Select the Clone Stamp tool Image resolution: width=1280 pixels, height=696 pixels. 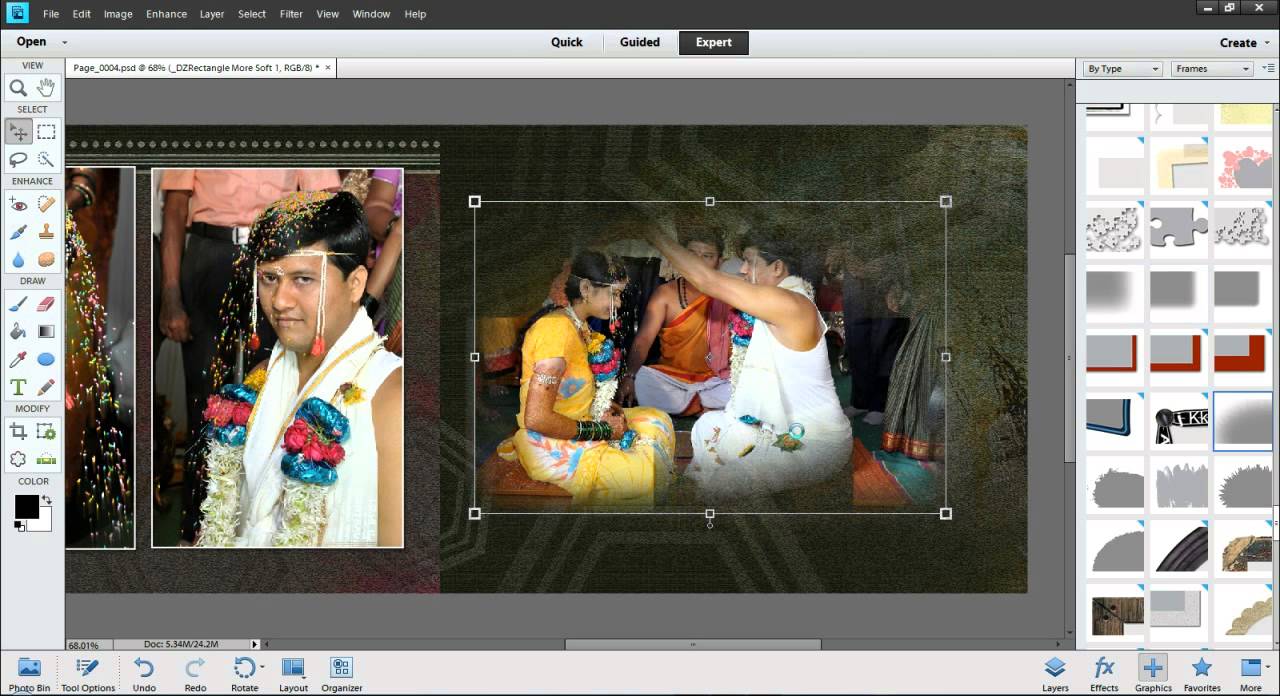46,231
